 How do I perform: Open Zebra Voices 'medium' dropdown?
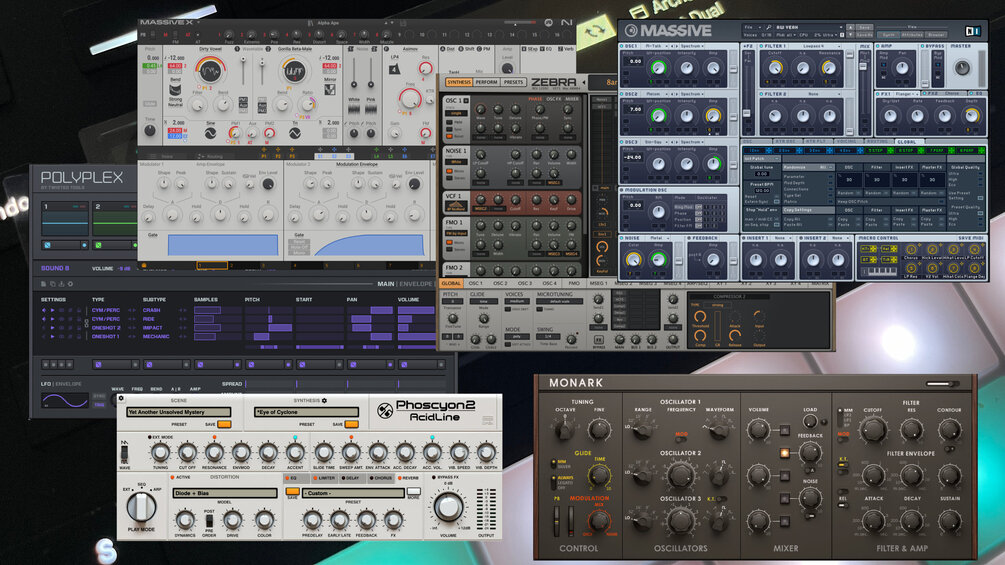(517, 301)
